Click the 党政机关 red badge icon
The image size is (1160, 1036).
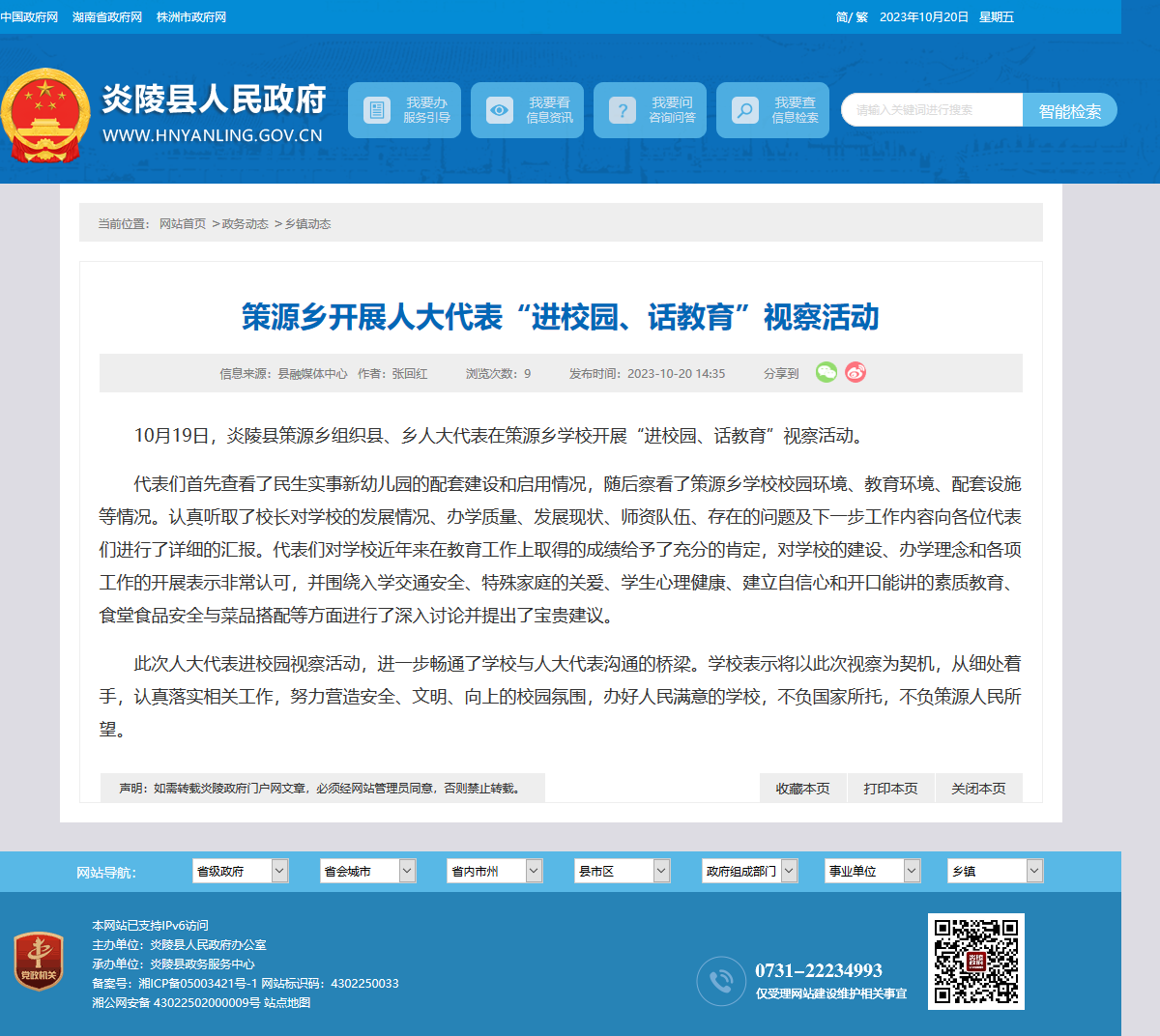tap(39, 962)
